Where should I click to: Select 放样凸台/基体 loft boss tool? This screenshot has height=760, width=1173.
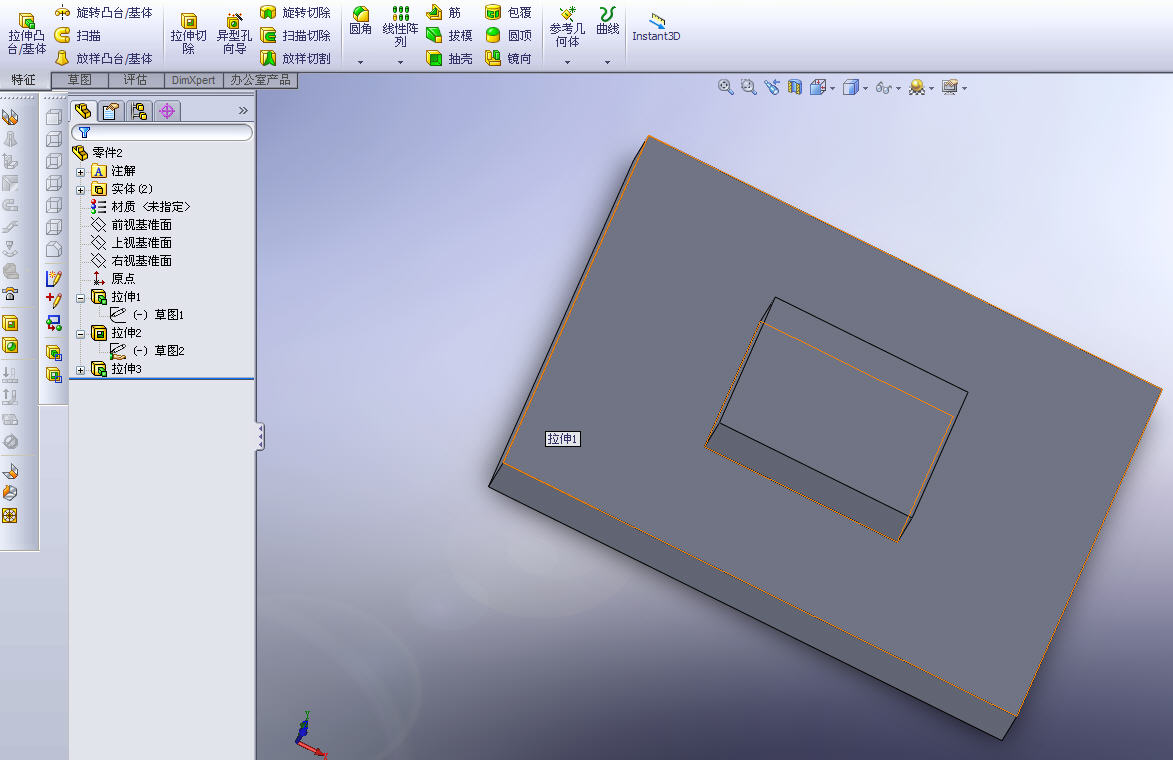pos(104,58)
